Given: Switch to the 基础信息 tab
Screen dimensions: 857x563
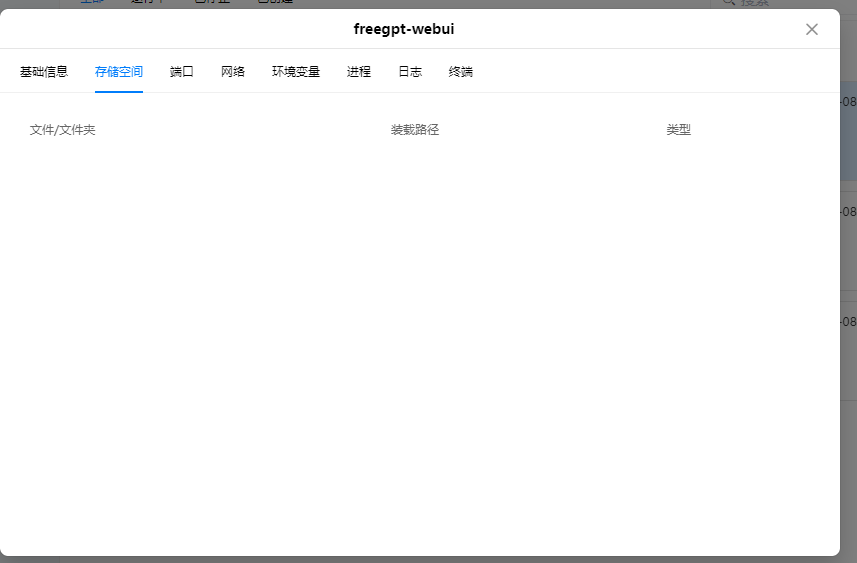Looking at the screenshot, I should [x=44, y=72].
